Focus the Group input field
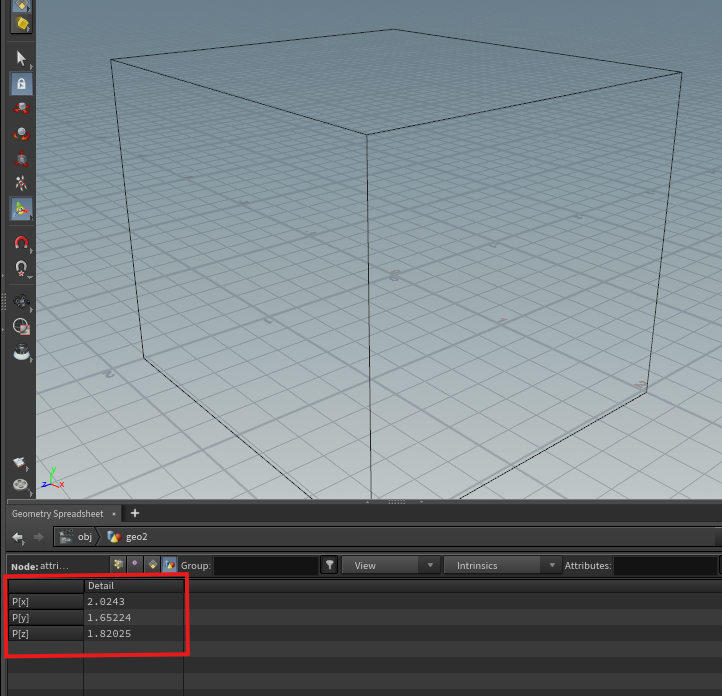722x696 pixels. [x=266, y=566]
